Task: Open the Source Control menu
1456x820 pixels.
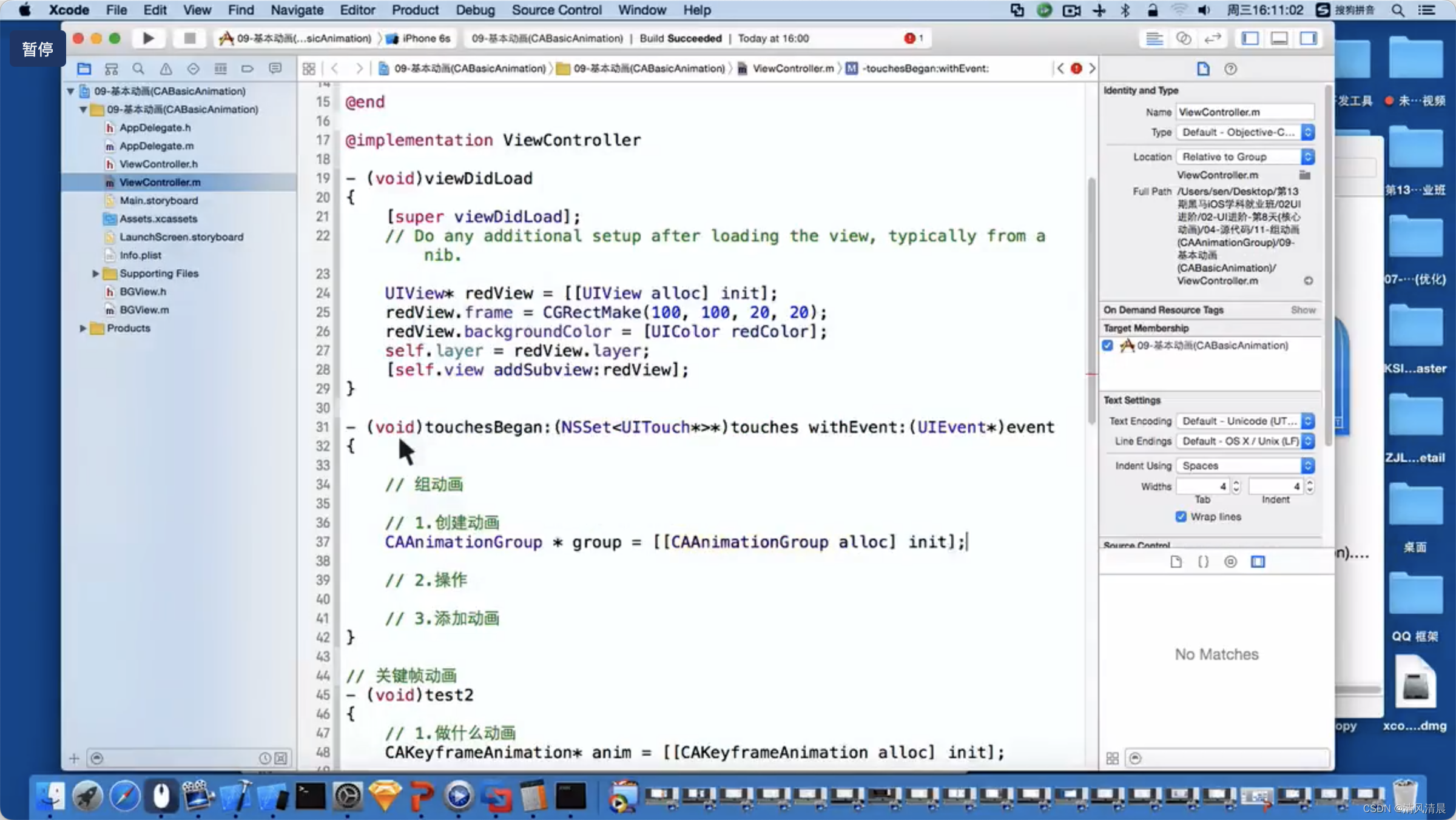Action: 556,10
